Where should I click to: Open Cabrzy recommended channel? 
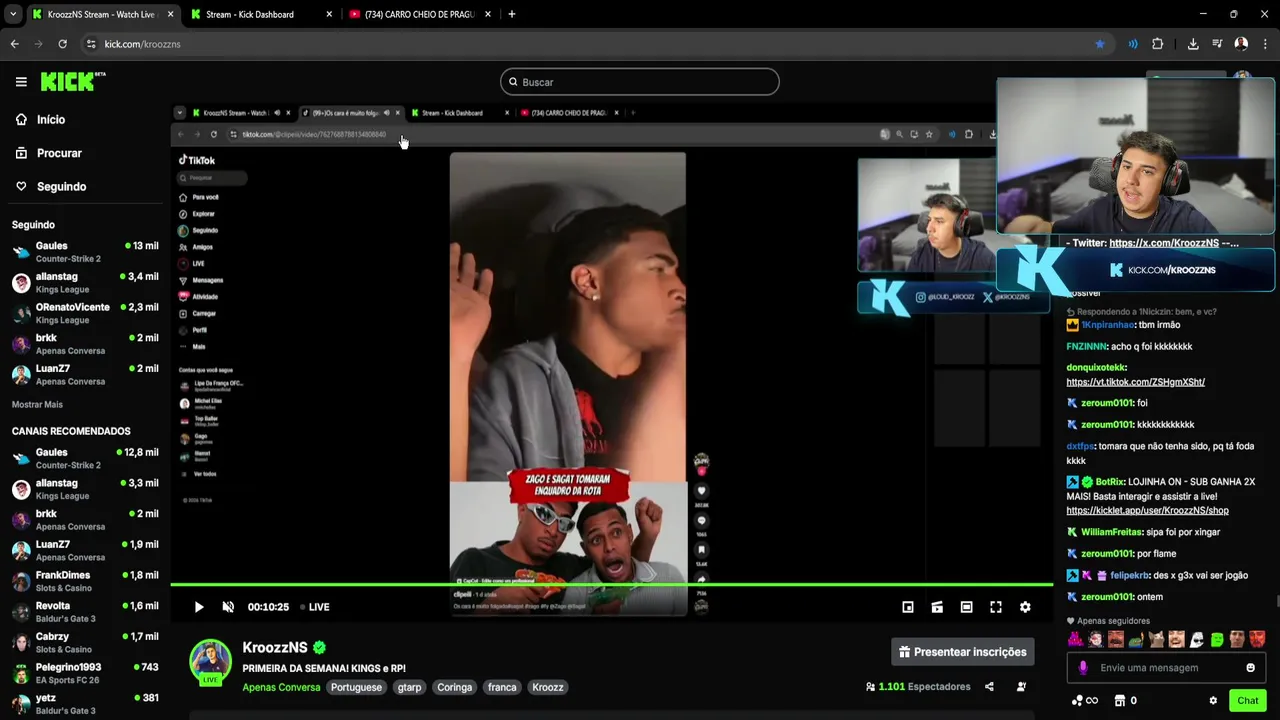[84, 642]
